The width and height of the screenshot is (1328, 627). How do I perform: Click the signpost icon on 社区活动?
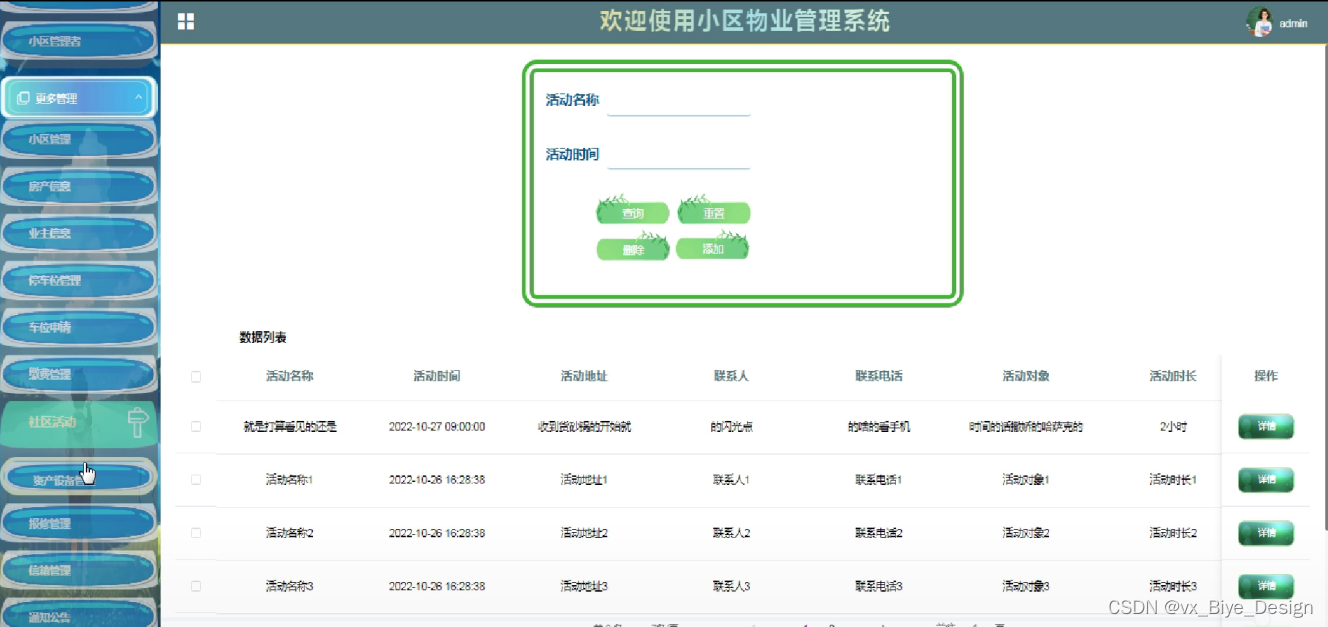pyautogui.click(x=139, y=423)
